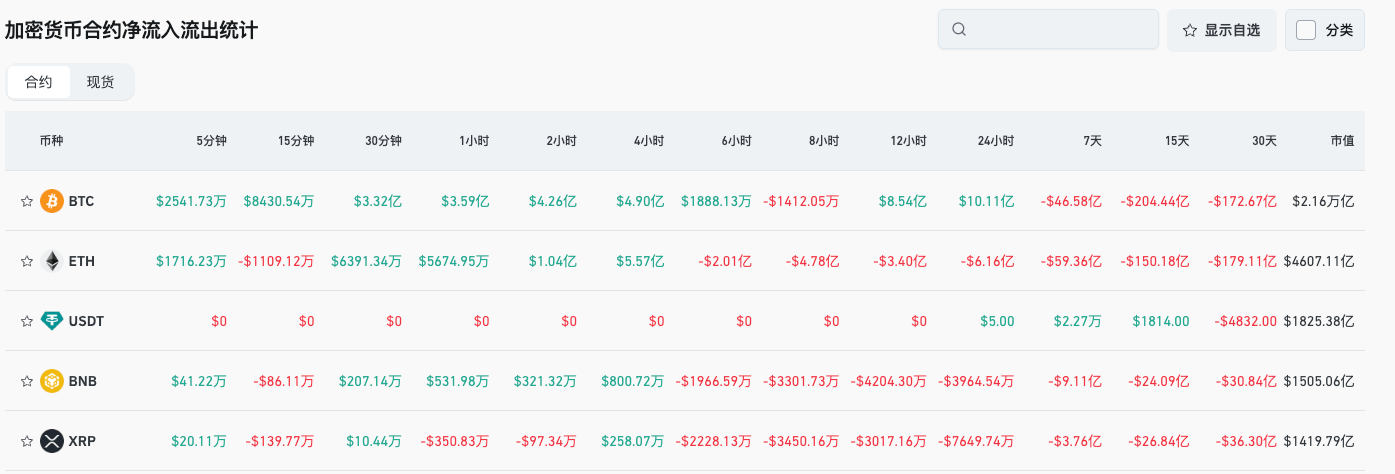Sort by the 24小时 column header

(995, 141)
